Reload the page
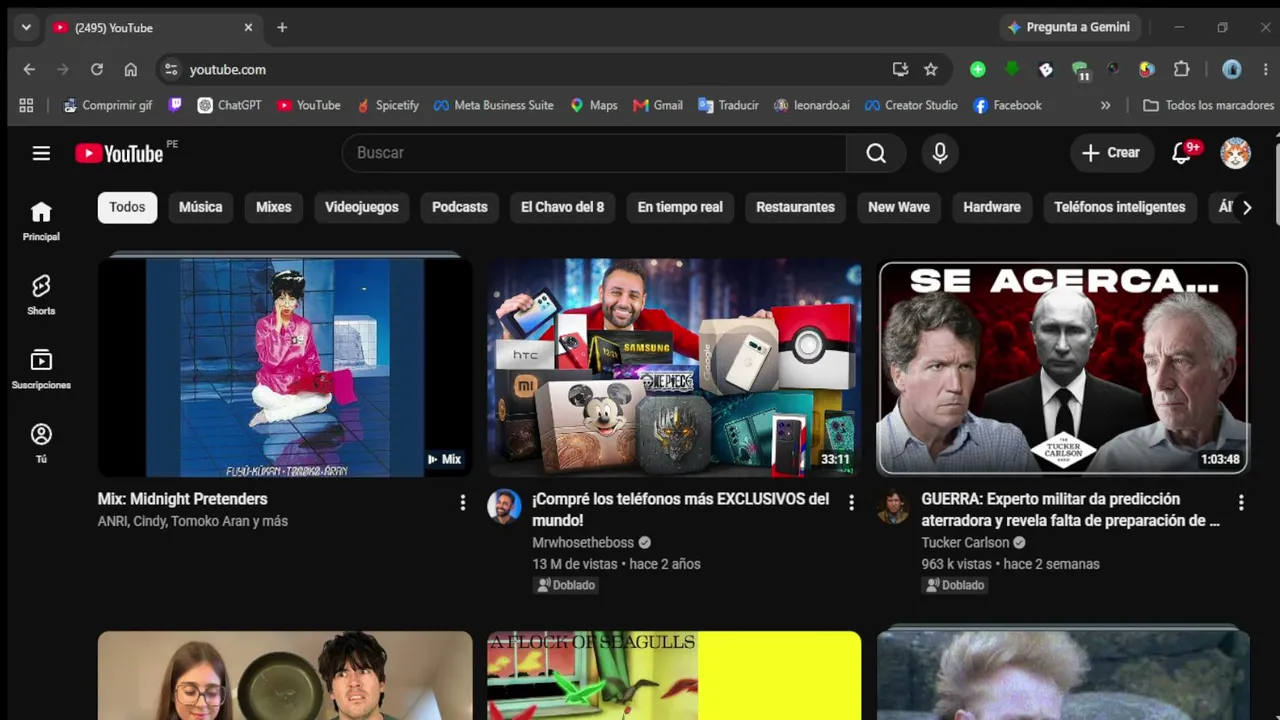Screen dimensions: 1280x720 click(97, 69)
